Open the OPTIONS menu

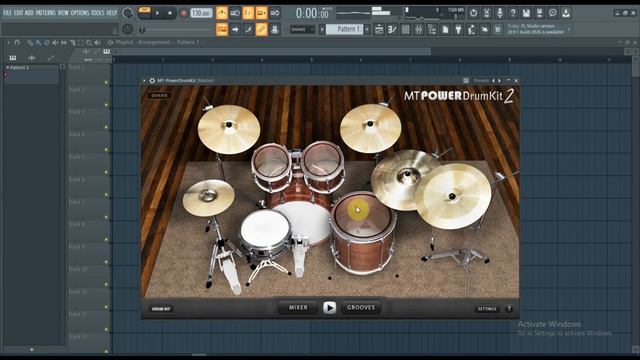point(80,13)
